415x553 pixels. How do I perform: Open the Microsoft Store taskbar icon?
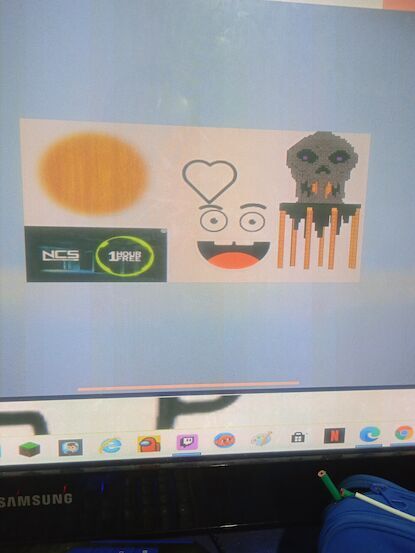pyautogui.click(x=298, y=437)
